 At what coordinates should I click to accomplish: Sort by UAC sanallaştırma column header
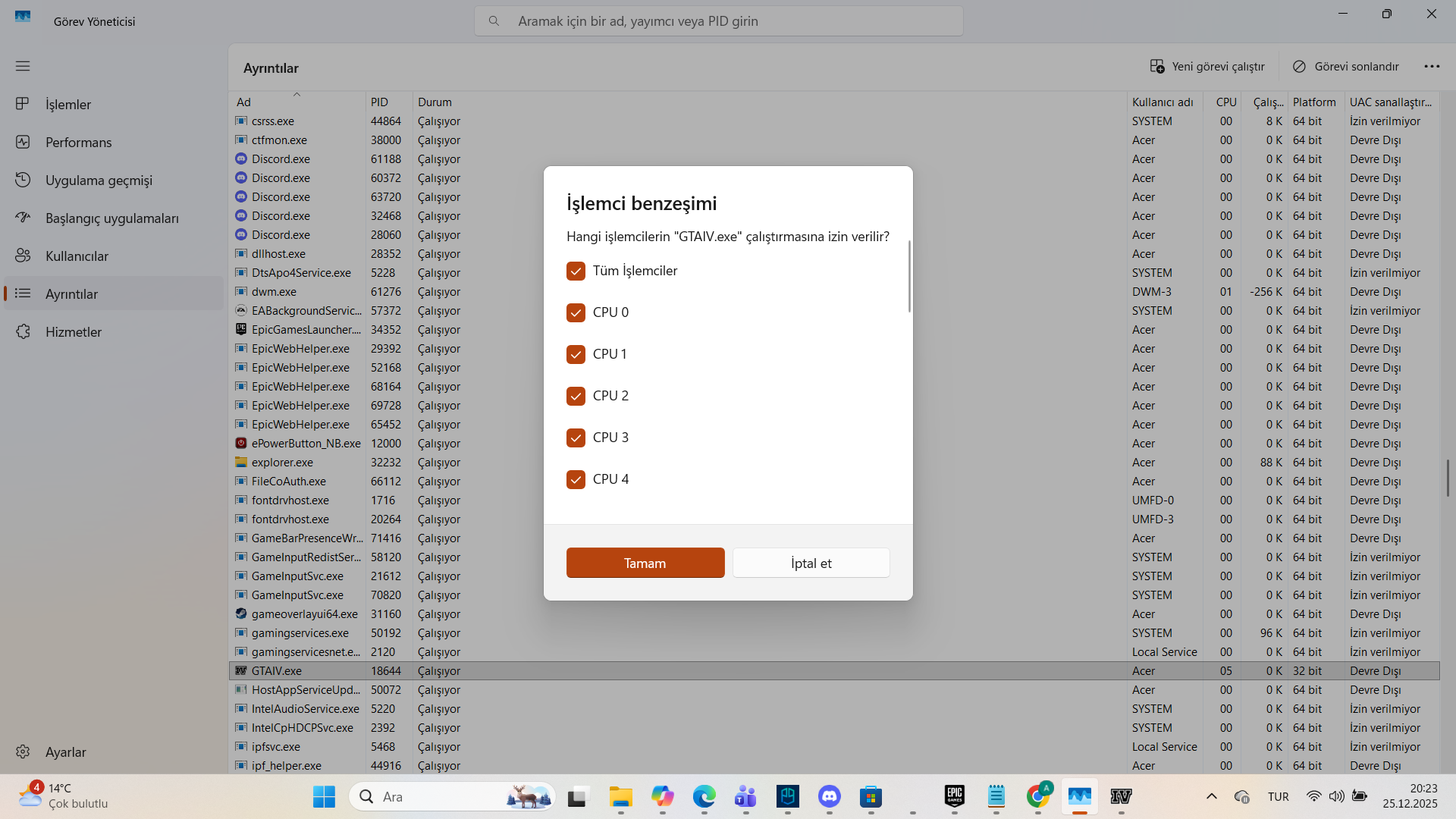click(x=1392, y=102)
